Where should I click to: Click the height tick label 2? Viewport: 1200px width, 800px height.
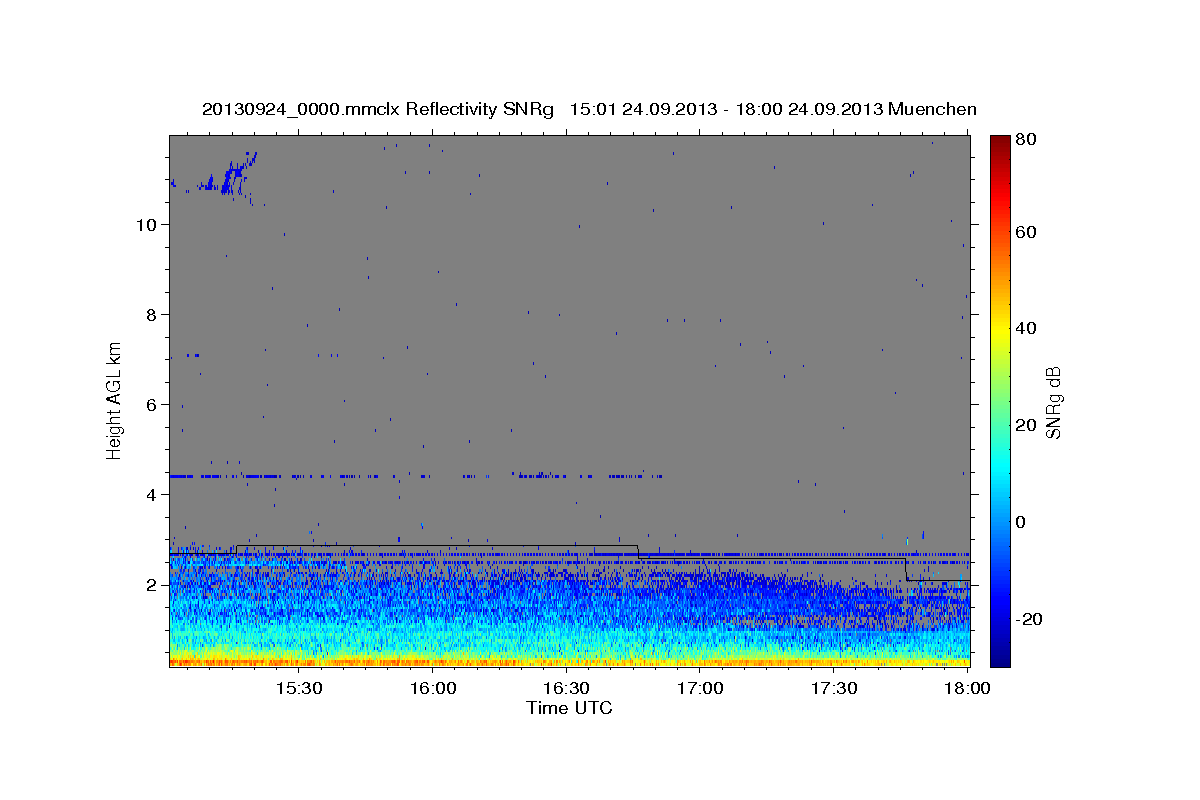(152, 585)
